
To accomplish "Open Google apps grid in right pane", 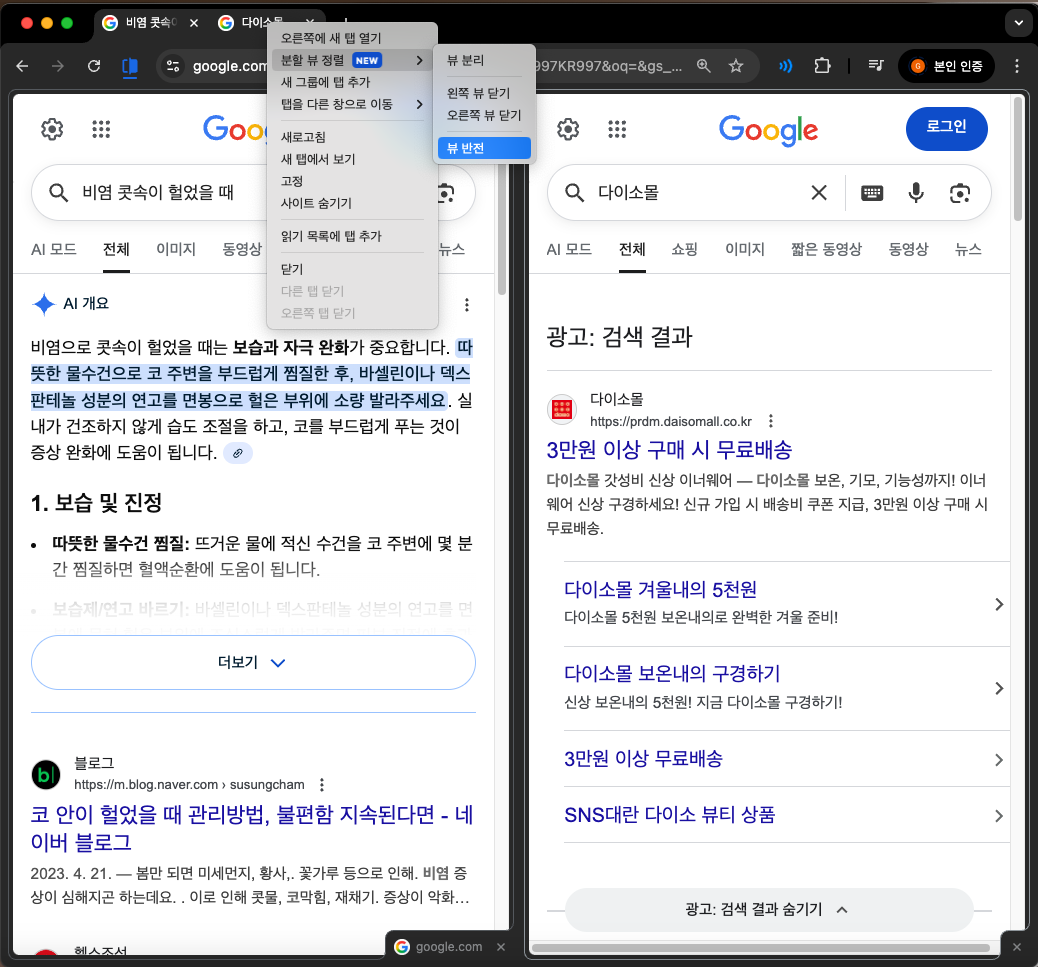I will [x=617, y=129].
